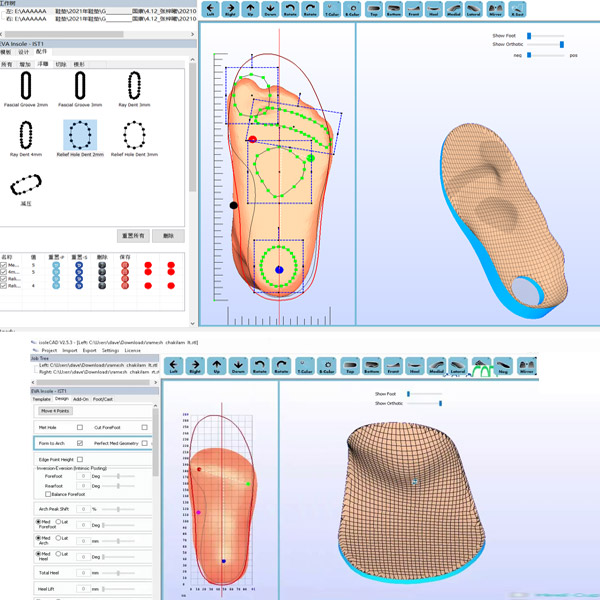Click right arrow of Job Tree horizontal scrollbar

[x=155, y=382]
